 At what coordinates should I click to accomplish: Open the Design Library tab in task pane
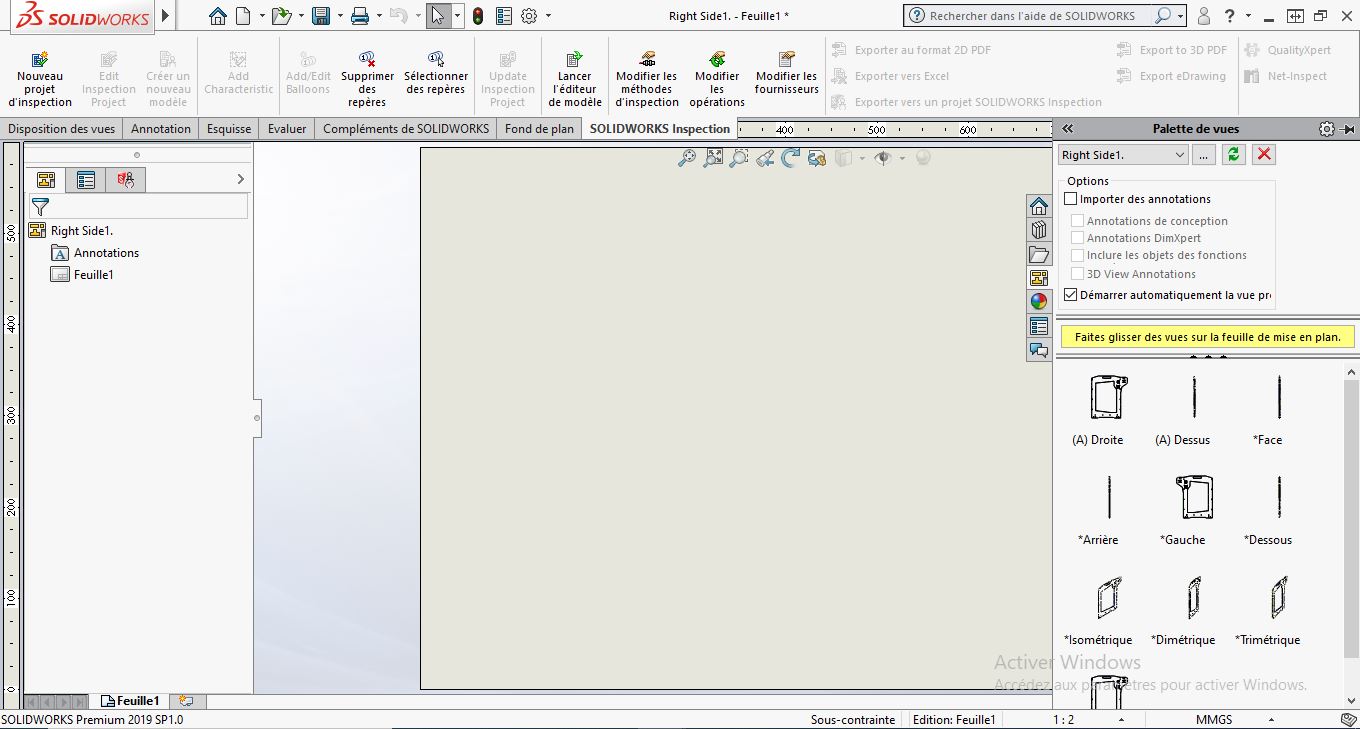pyautogui.click(x=1039, y=230)
